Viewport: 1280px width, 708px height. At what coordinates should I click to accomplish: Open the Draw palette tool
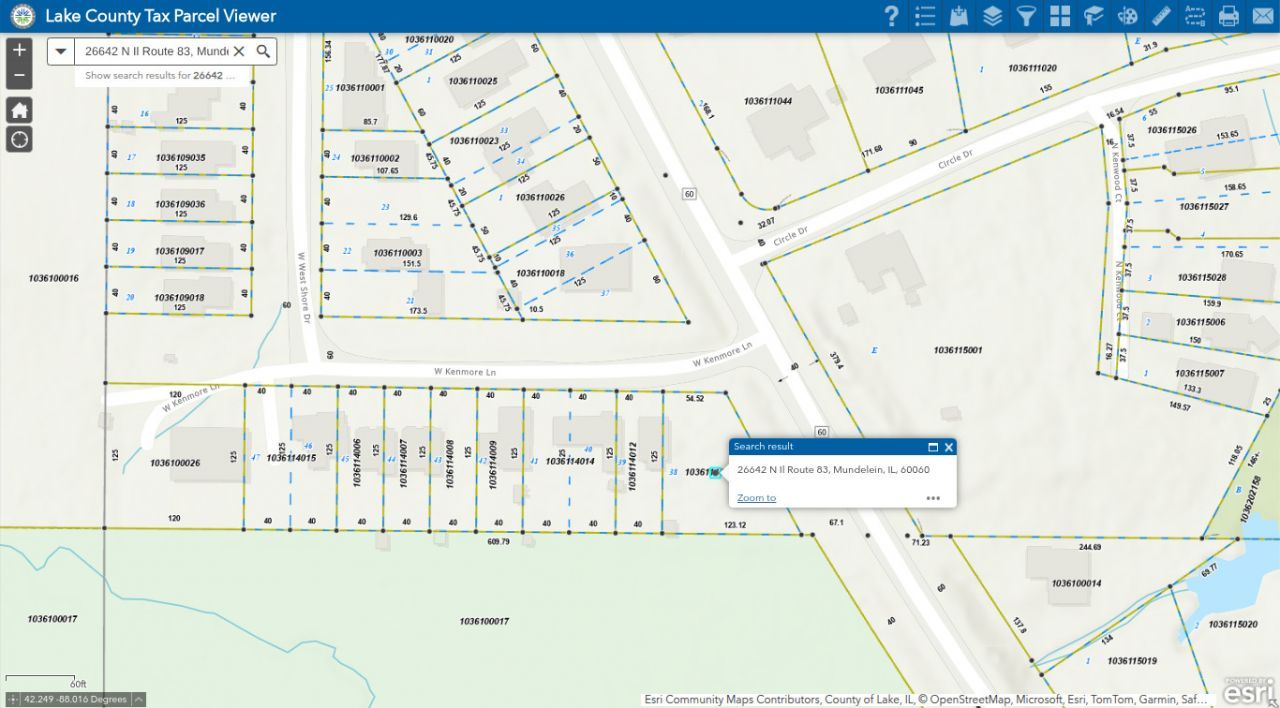click(1127, 16)
